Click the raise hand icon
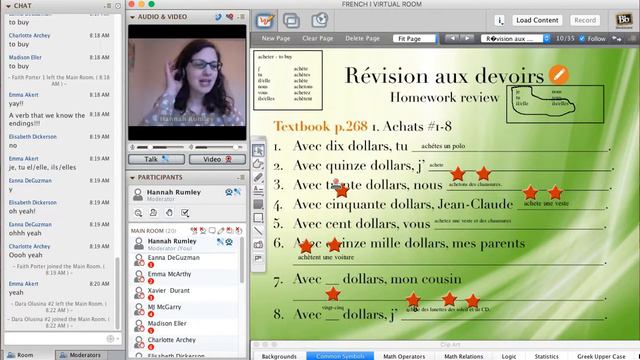The image size is (640, 360). (169, 213)
